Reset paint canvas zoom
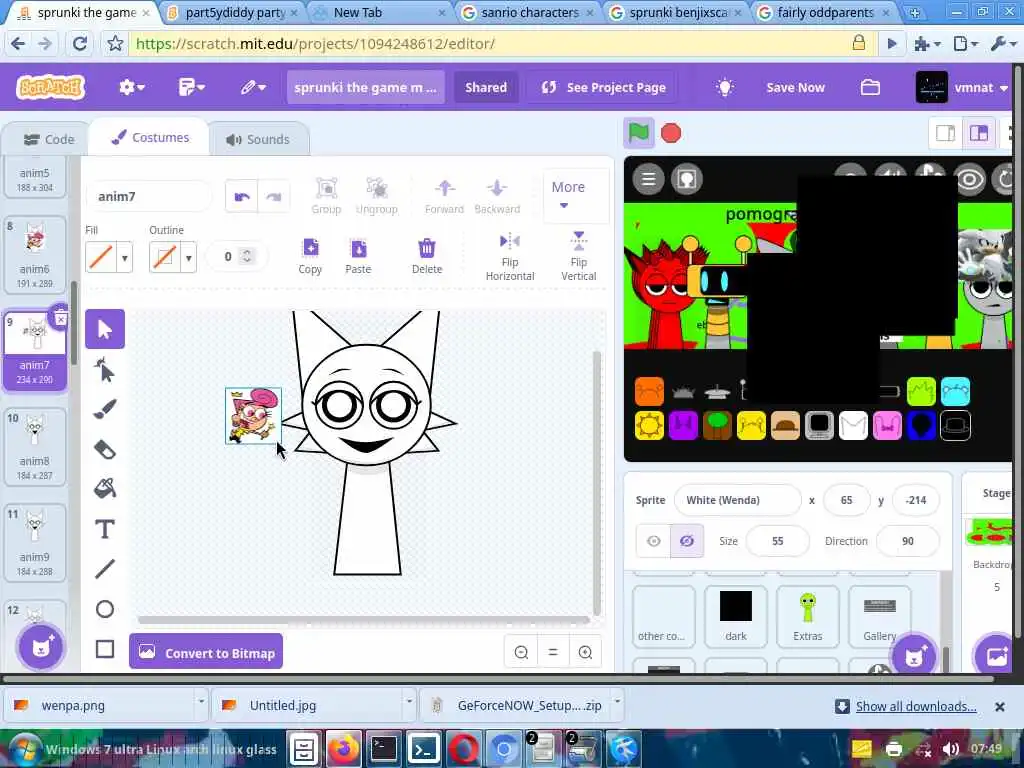1024x768 pixels. 553,652
